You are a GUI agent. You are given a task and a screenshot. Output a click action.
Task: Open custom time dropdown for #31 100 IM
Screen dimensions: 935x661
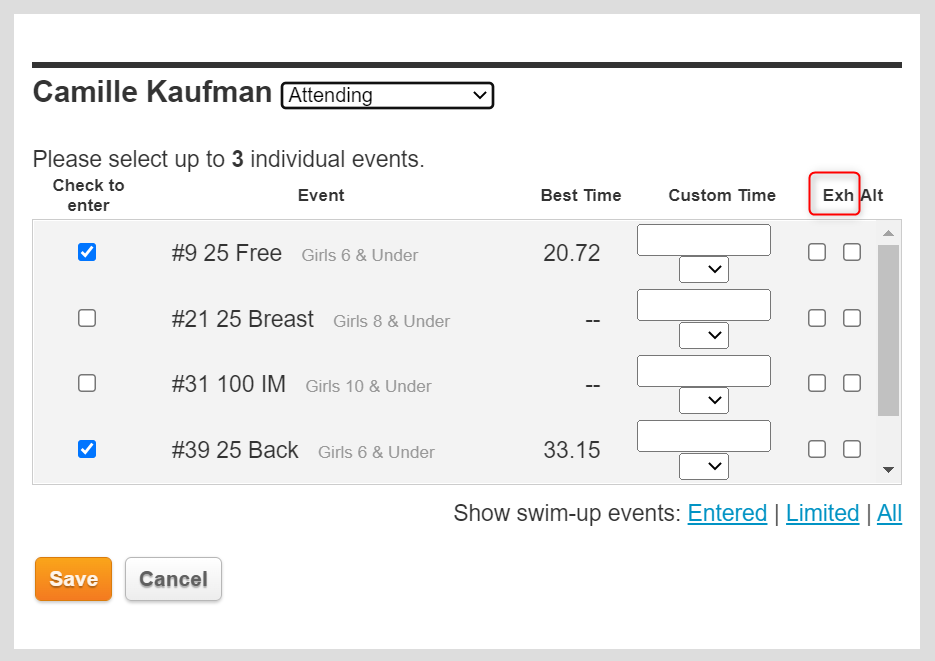(x=704, y=400)
